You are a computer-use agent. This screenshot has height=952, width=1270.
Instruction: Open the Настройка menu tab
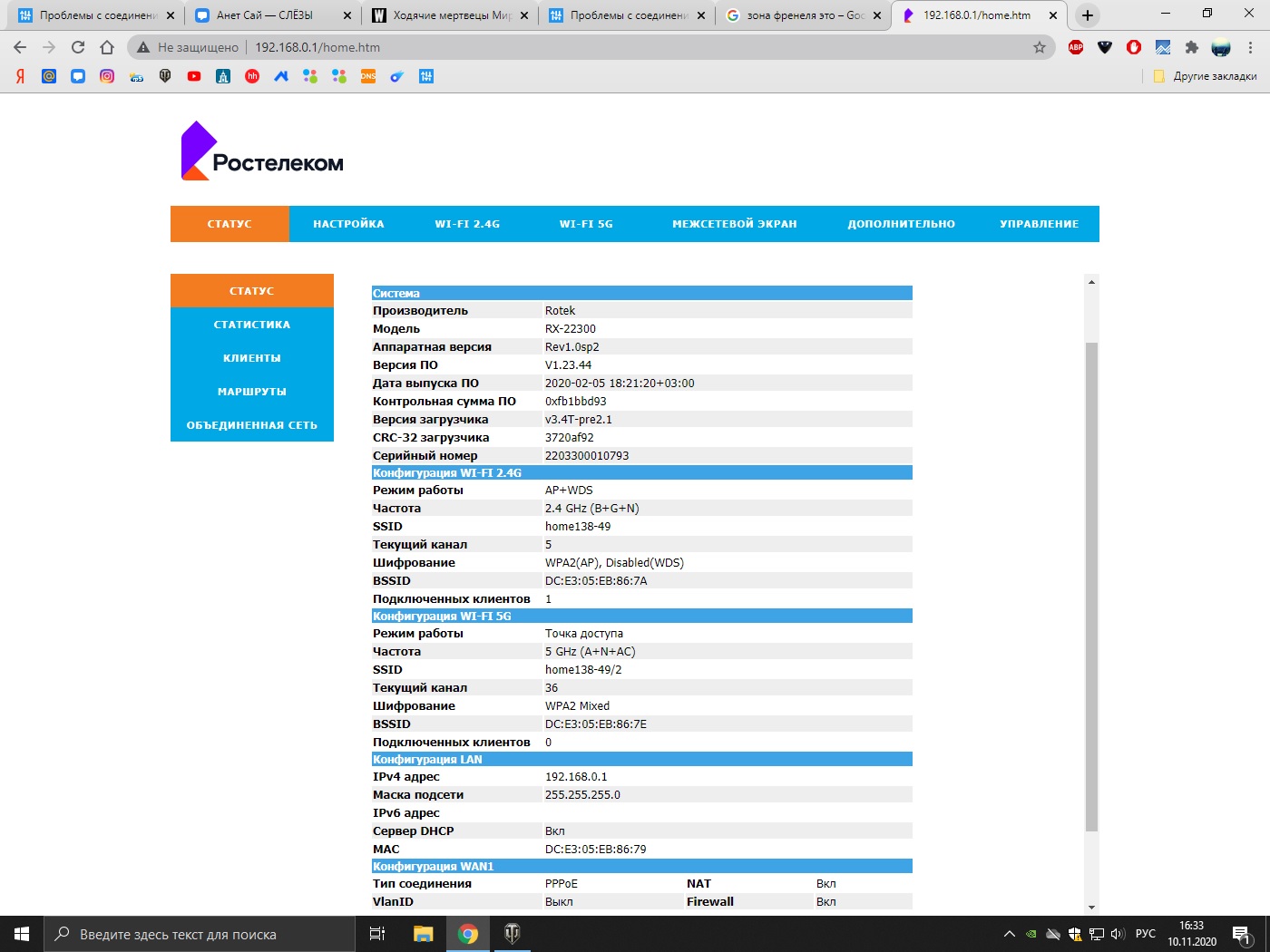(x=348, y=224)
